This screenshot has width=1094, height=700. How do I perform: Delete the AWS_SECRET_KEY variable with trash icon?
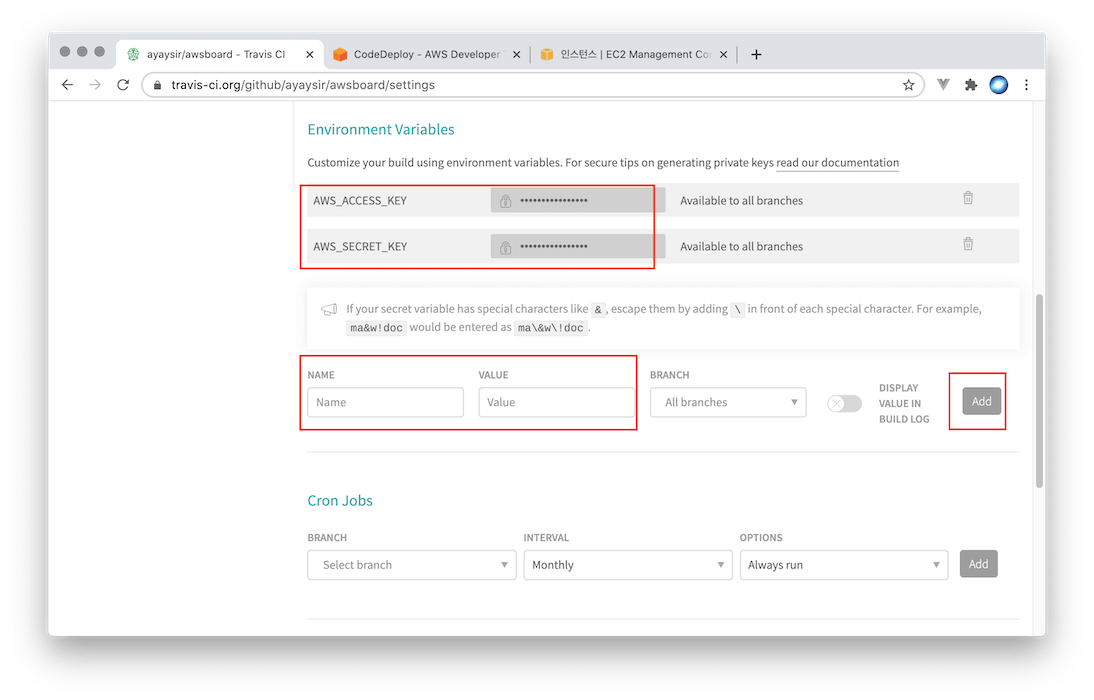pos(967,244)
